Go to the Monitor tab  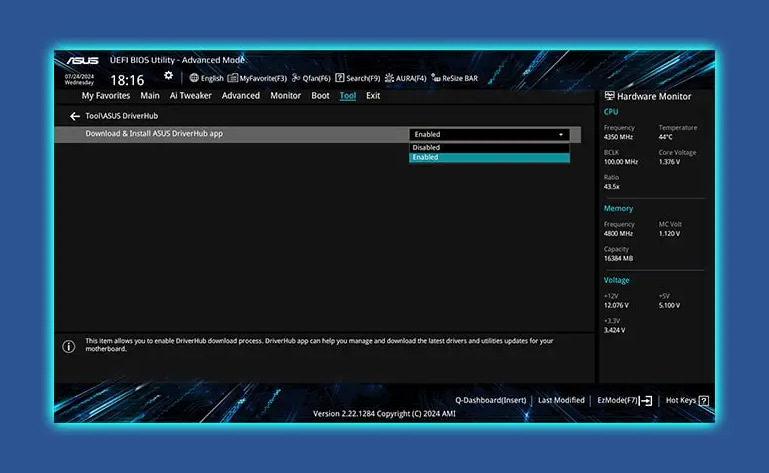(285, 96)
